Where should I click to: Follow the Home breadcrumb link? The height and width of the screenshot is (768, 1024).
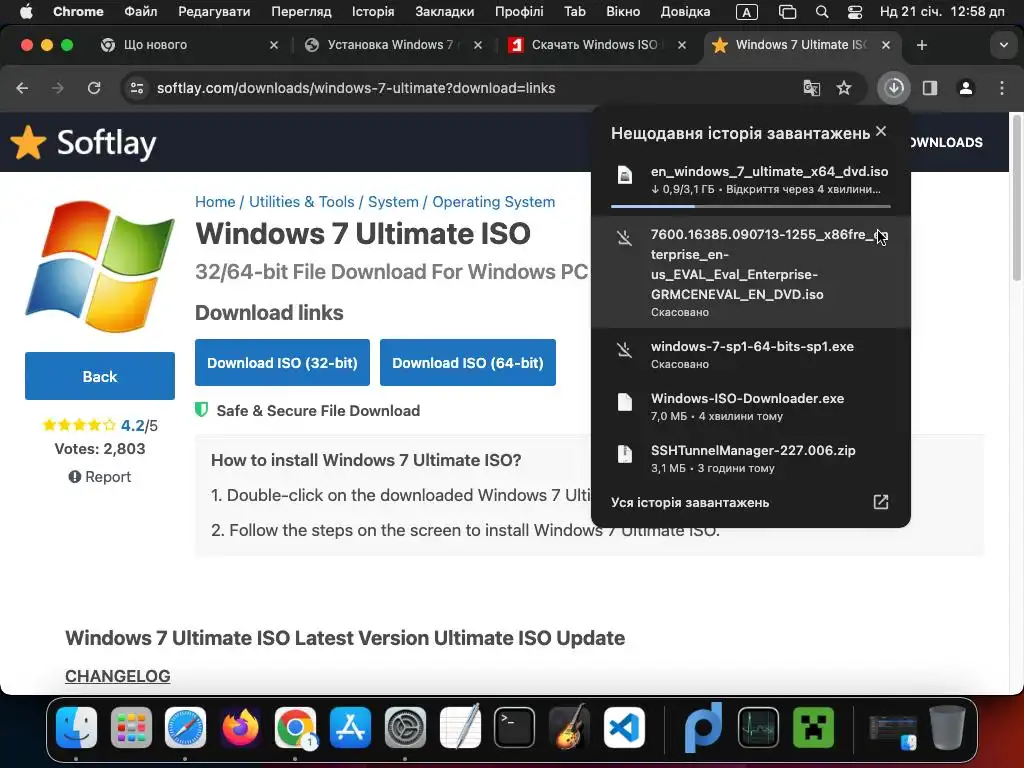[215, 202]
